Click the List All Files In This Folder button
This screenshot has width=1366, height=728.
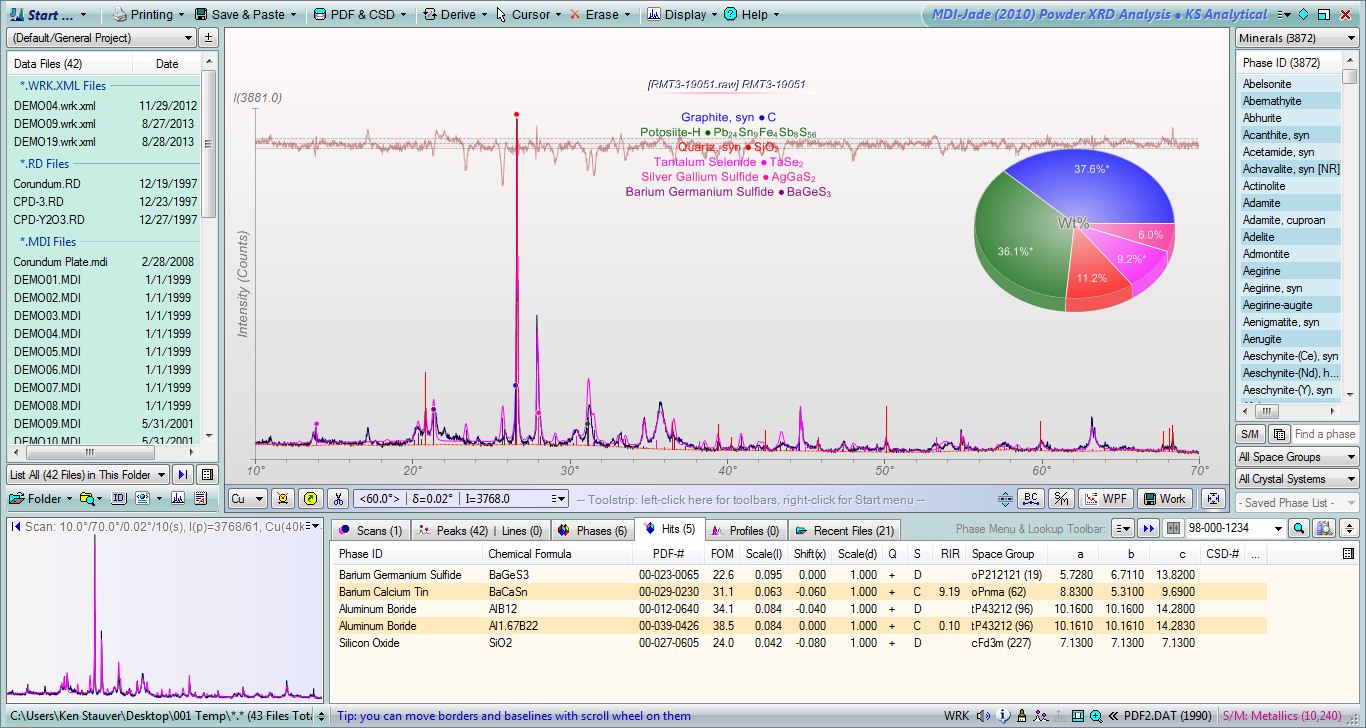pos(87,474)
